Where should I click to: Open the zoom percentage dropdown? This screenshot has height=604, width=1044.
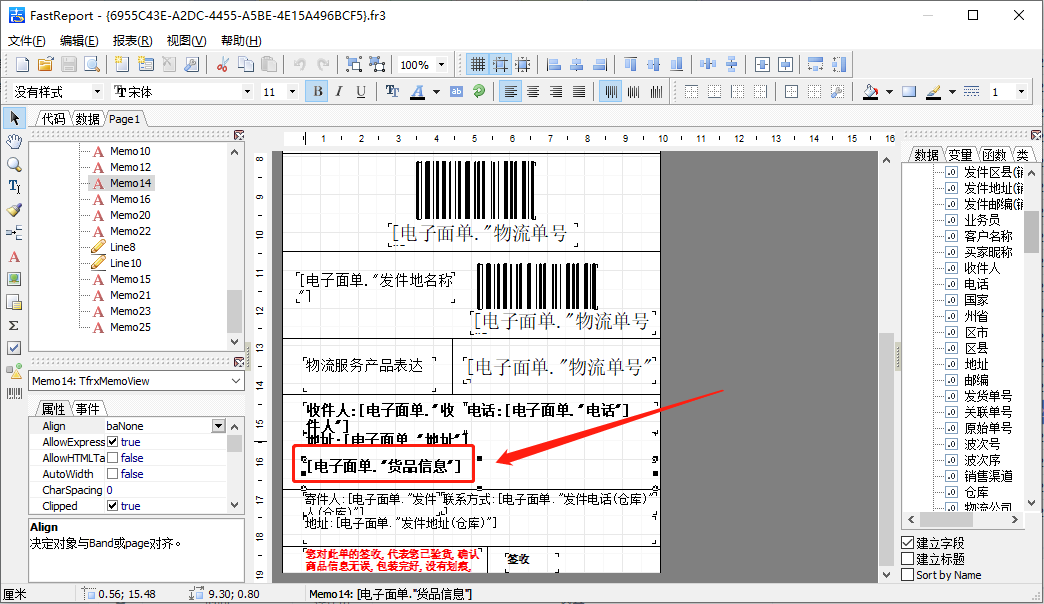(441, 65)
